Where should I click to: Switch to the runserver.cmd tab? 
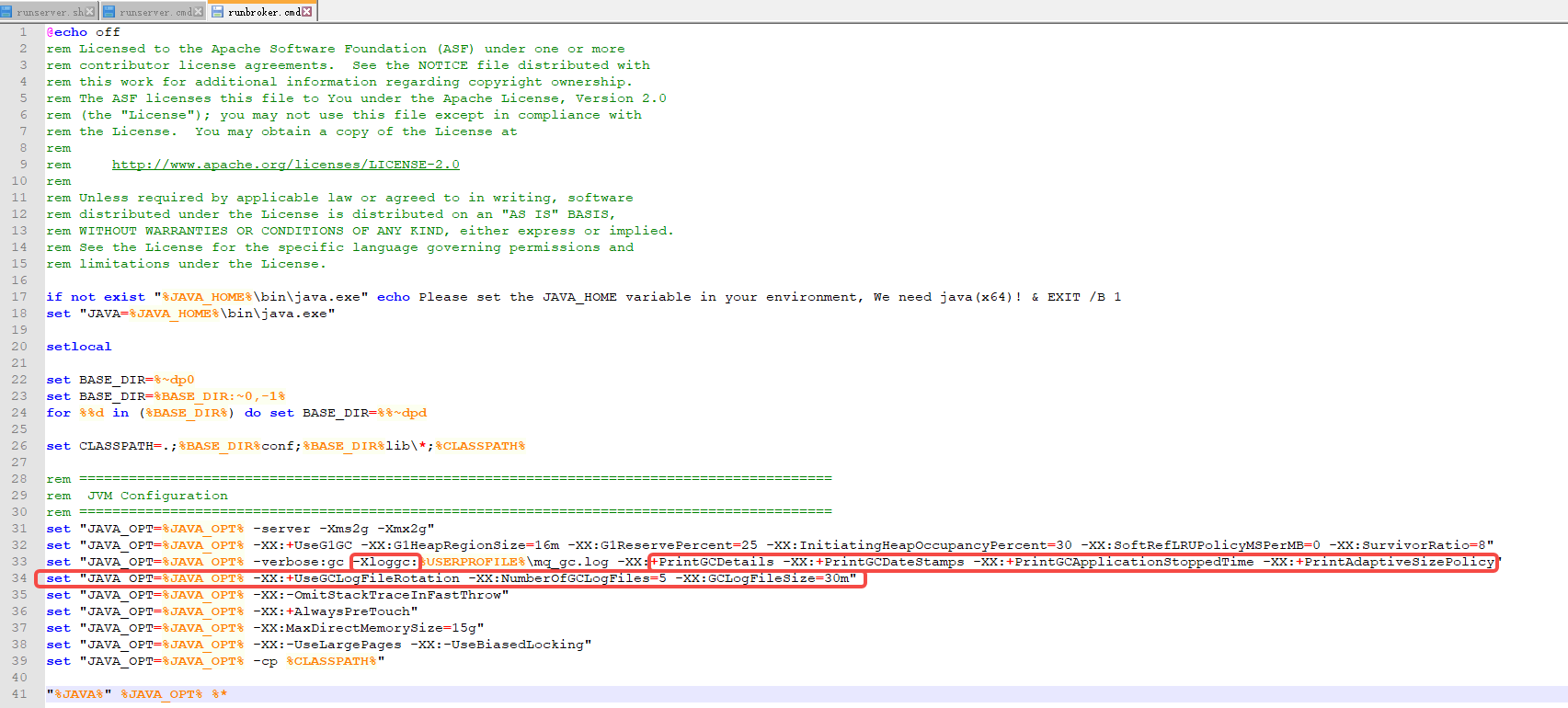pos(152,12)
